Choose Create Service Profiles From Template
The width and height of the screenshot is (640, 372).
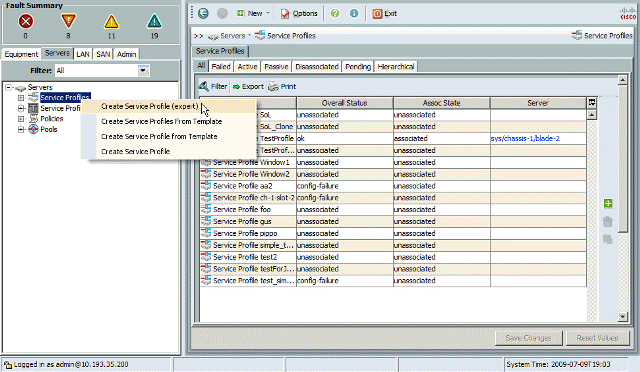point(168,121)
